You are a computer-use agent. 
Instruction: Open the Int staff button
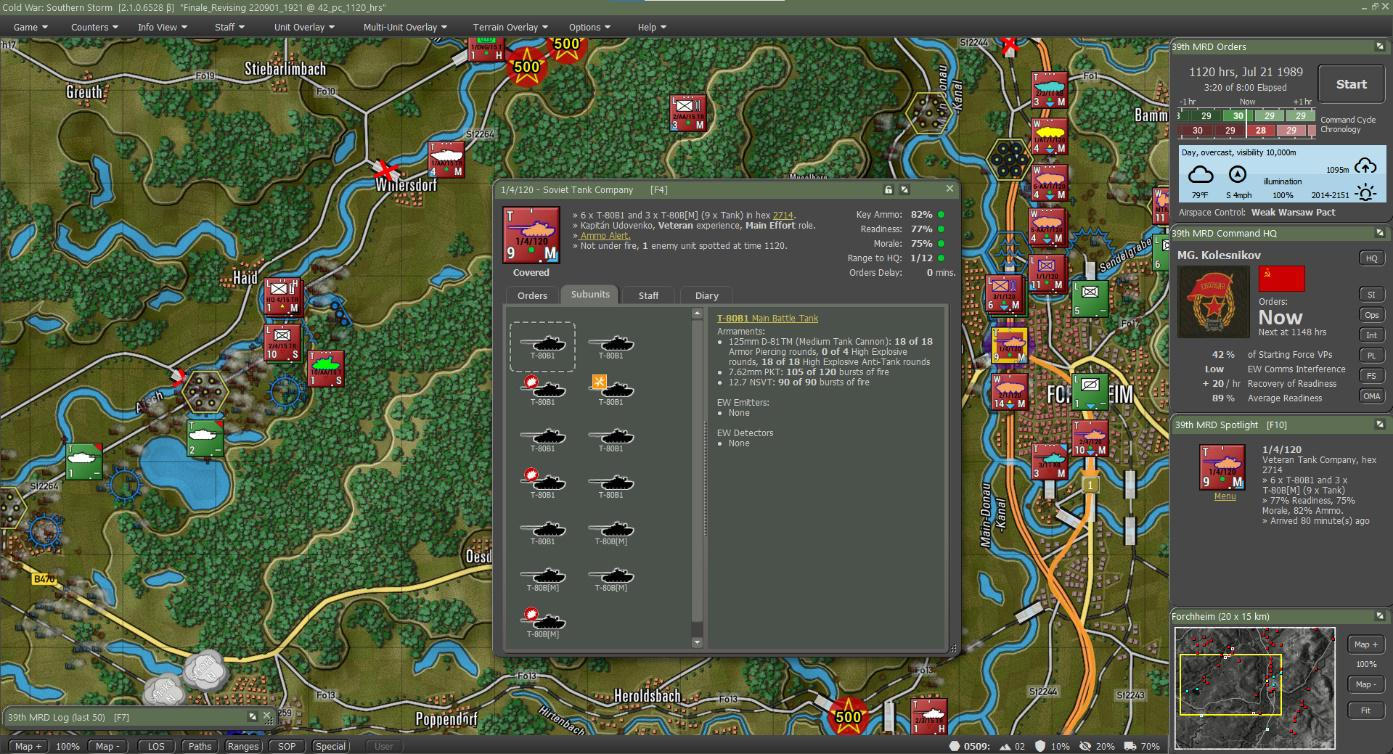[1371, 335]
